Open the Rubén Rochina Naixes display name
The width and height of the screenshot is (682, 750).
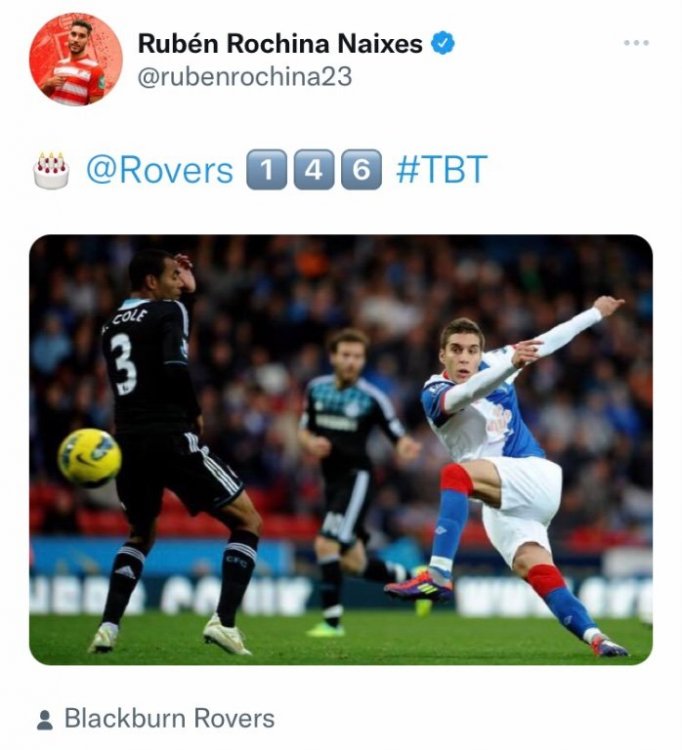pos(280,44)
